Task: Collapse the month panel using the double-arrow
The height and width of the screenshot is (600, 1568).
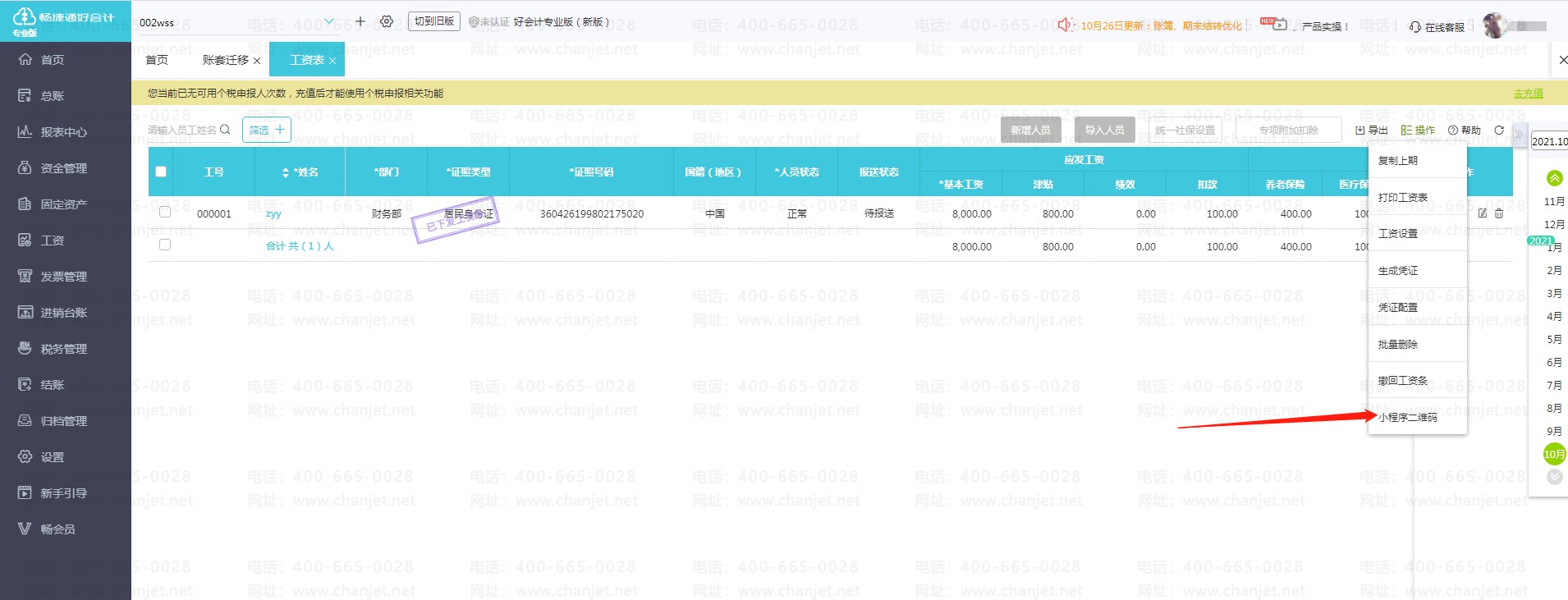Action: click(x=1519, y=135)
